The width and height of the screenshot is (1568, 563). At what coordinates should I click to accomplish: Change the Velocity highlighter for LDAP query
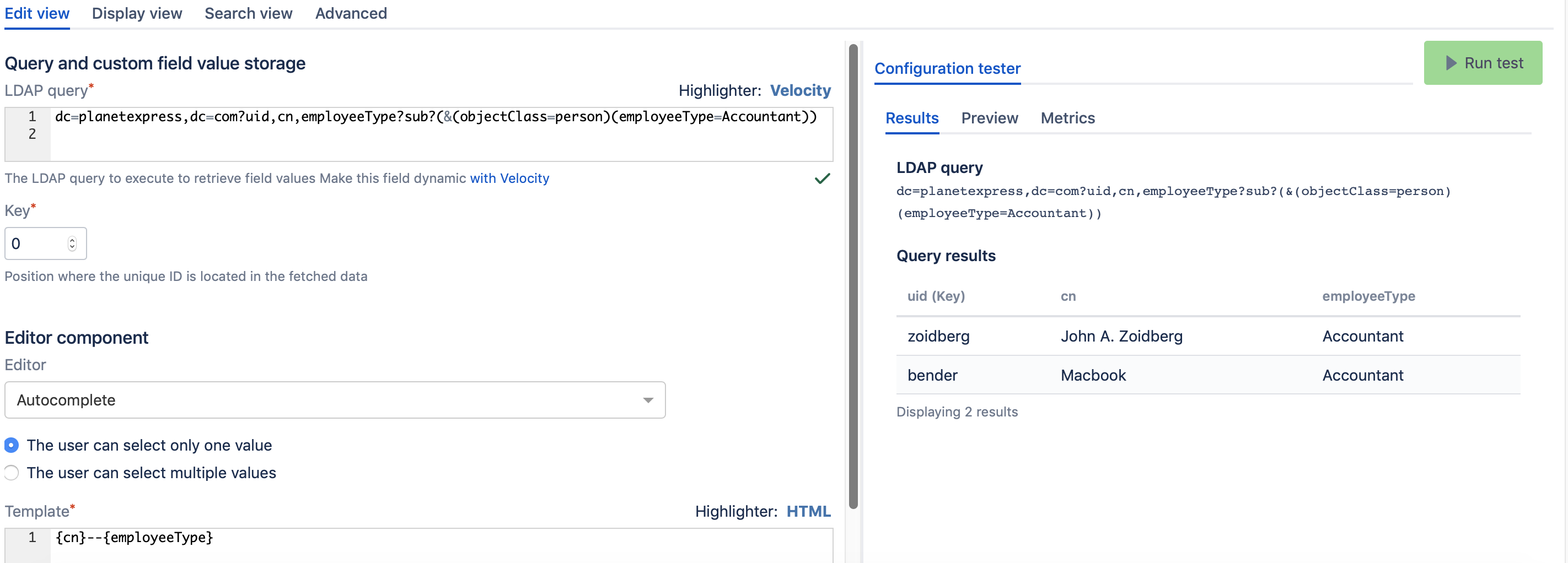point(800,90)
